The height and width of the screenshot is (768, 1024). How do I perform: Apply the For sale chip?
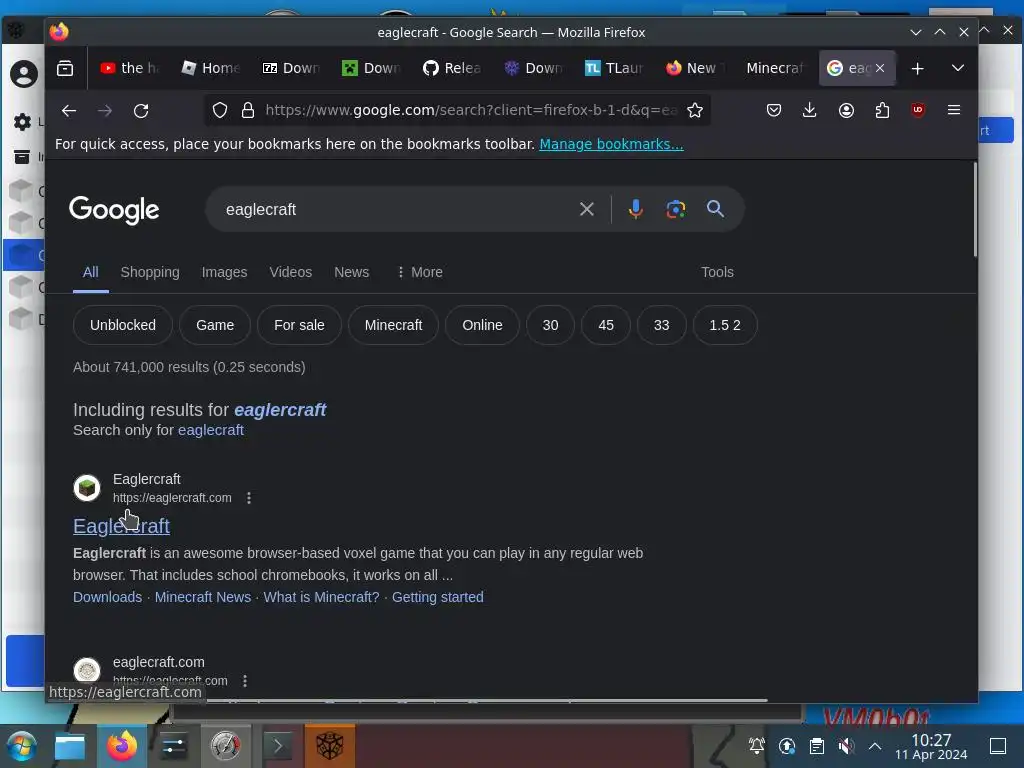[299, 325]
